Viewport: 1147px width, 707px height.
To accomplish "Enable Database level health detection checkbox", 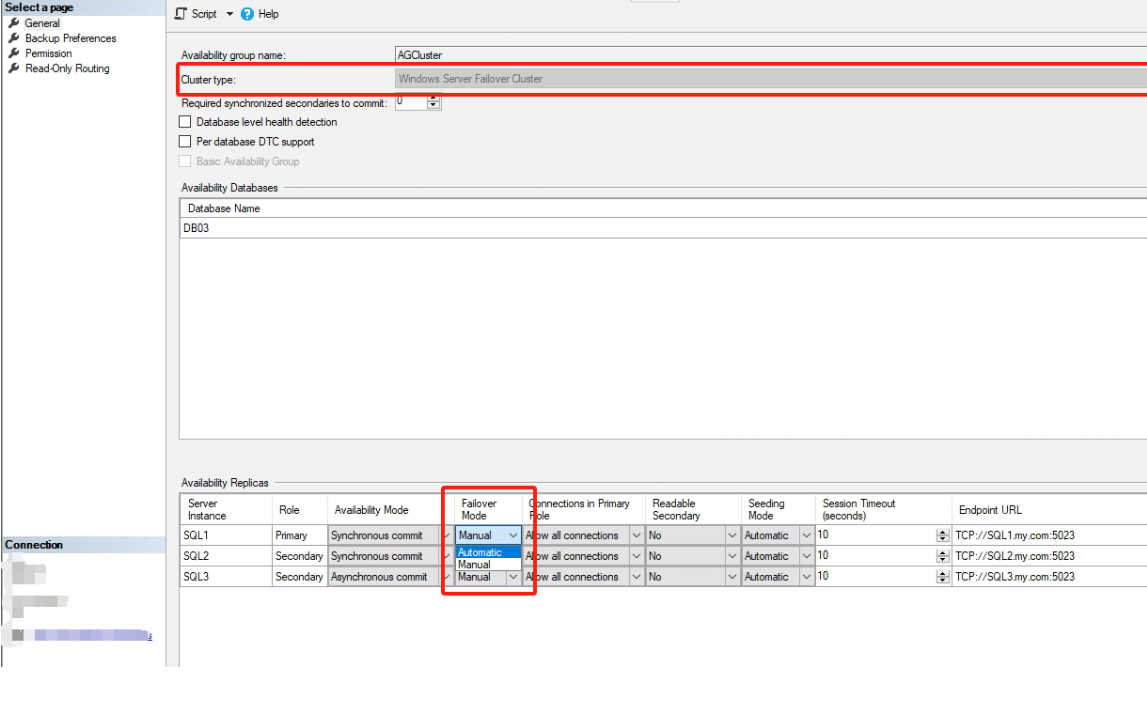I will (185, 122).
